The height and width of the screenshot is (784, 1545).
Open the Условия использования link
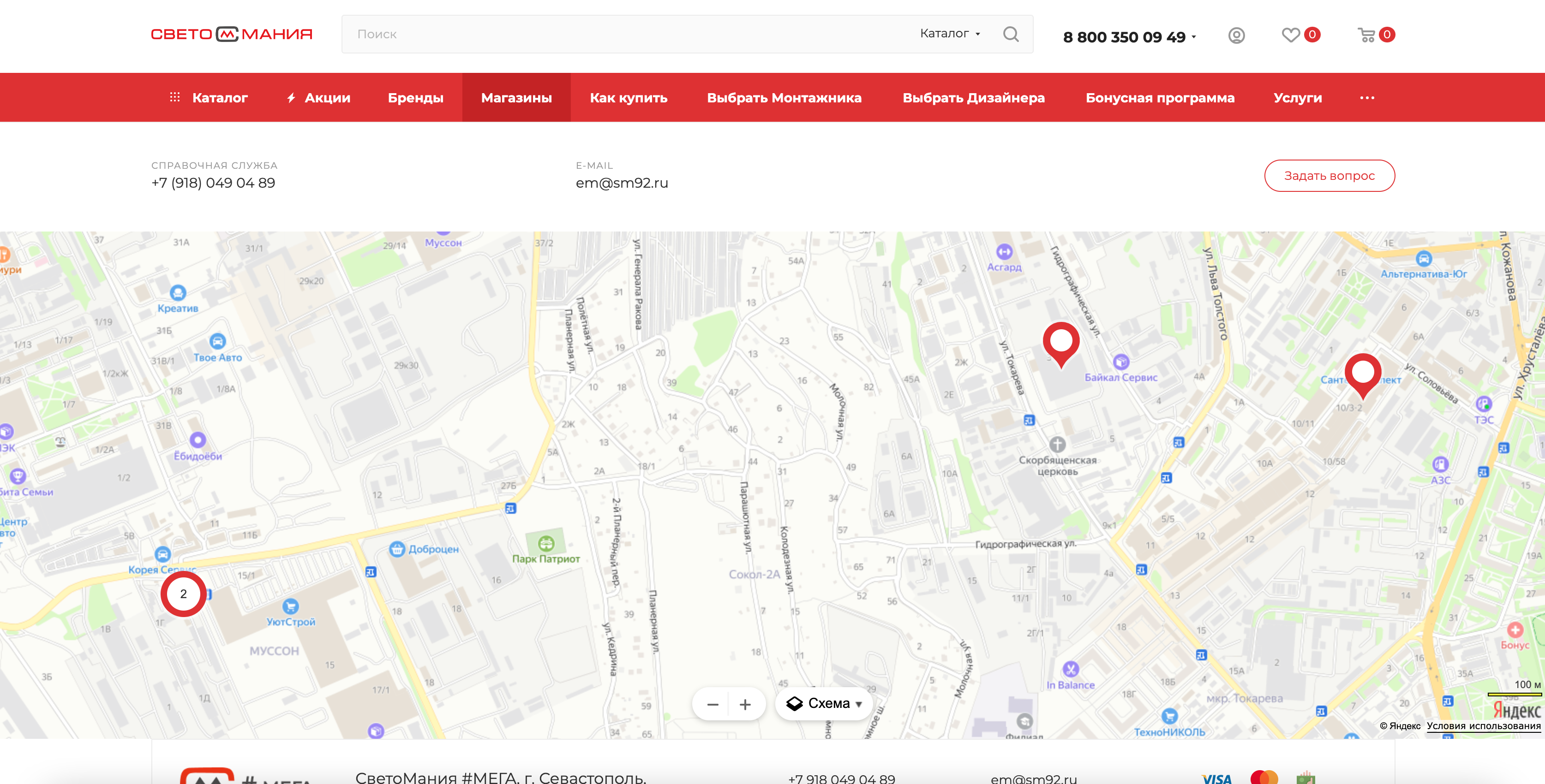[1483, 726]
